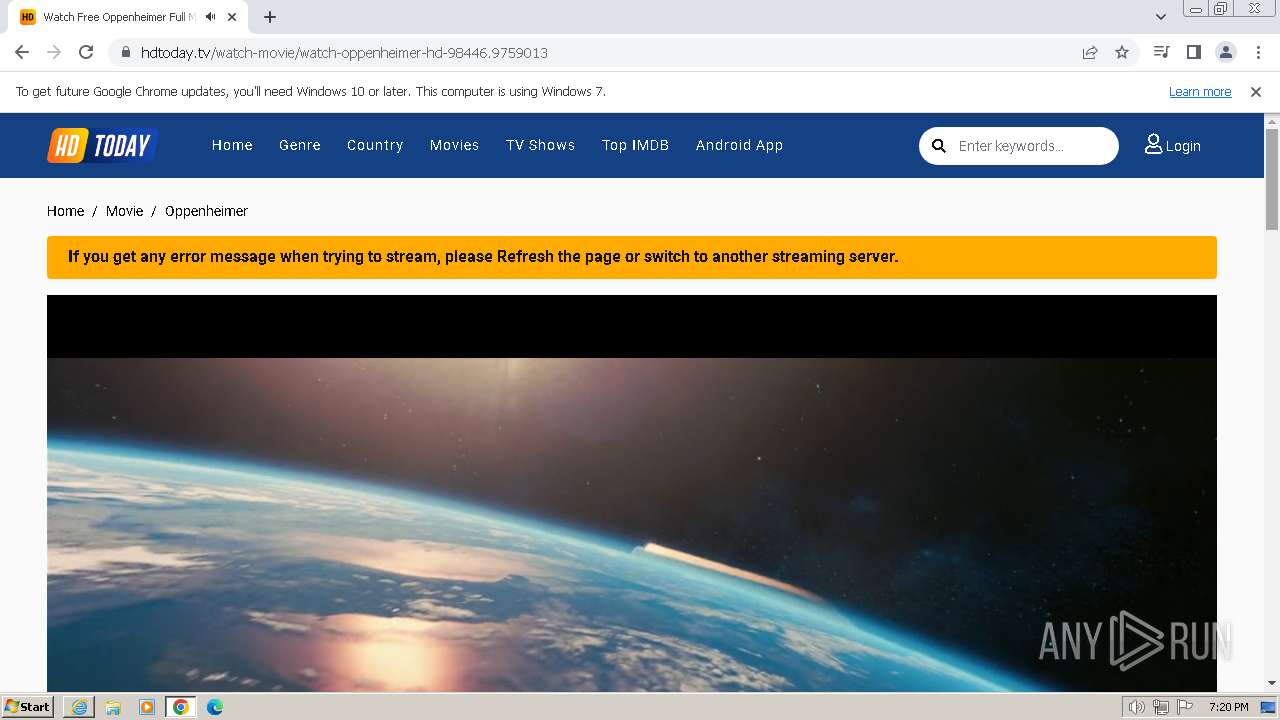This screenshot has width=1280, height=720.
Task: Go to TV Shows section
Action: pos(540,145)
